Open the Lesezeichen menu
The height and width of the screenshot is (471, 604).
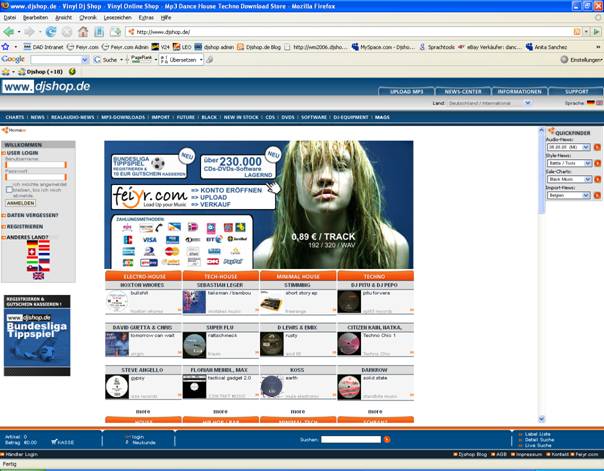[x=117, y=17]
